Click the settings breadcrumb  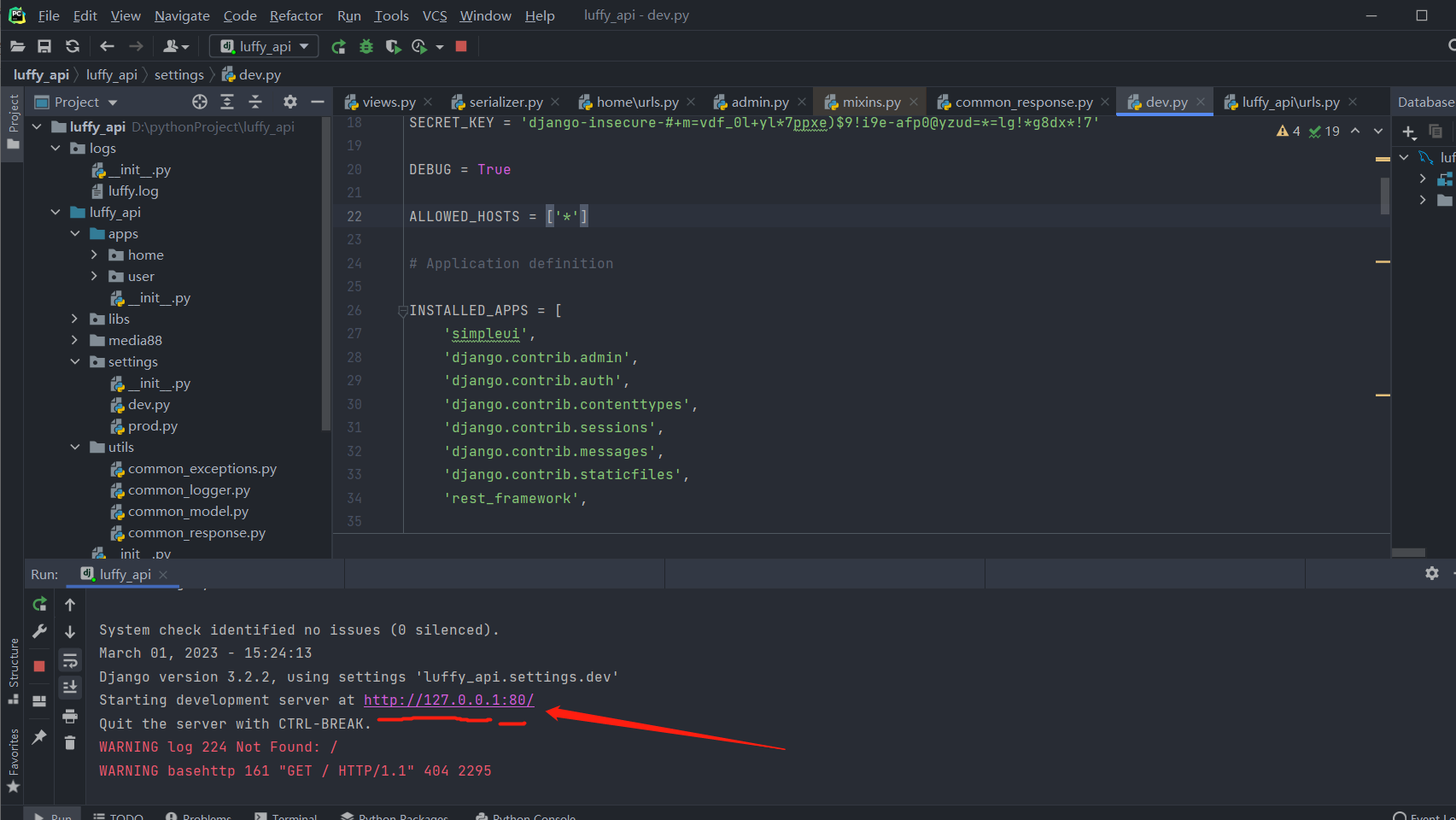click(x=179, y=75)
